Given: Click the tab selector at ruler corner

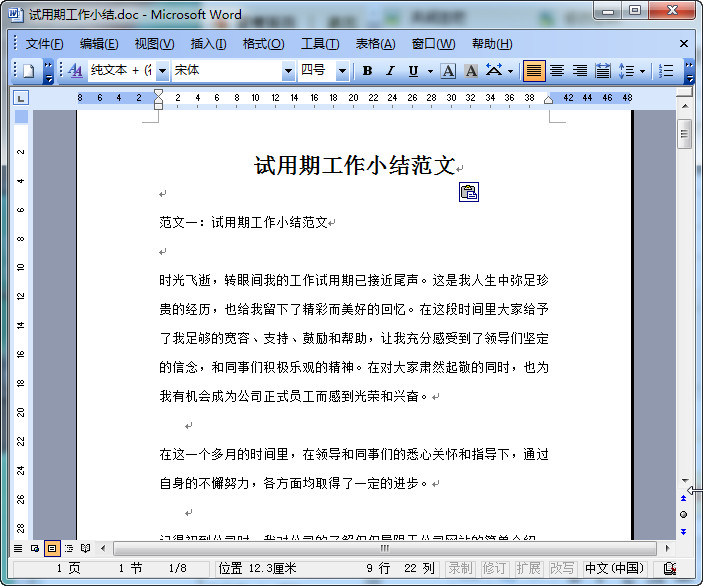Looking at the screenshot, I should (21, 98).
